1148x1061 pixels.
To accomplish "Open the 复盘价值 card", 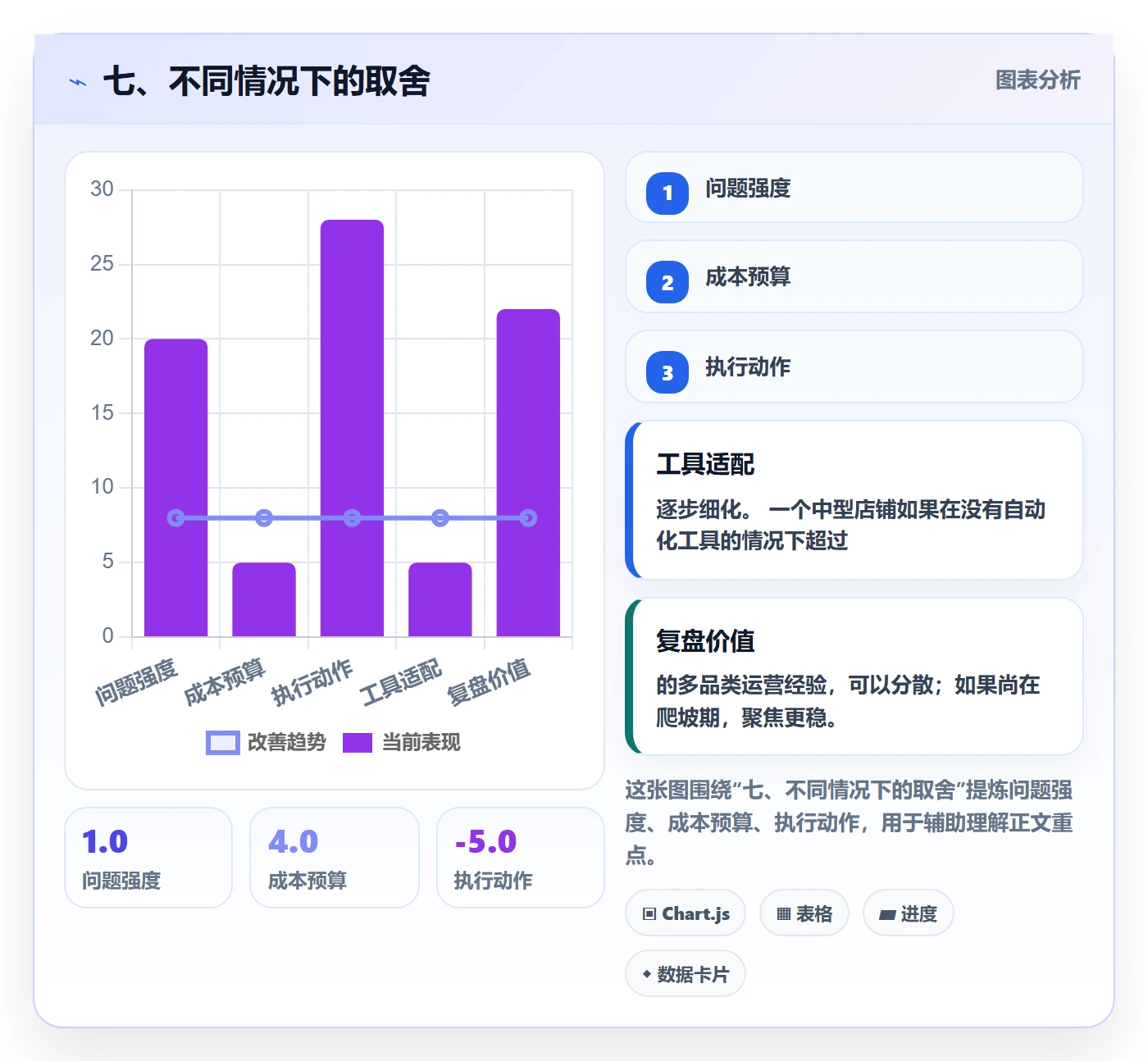I will [x=854, y=676].
